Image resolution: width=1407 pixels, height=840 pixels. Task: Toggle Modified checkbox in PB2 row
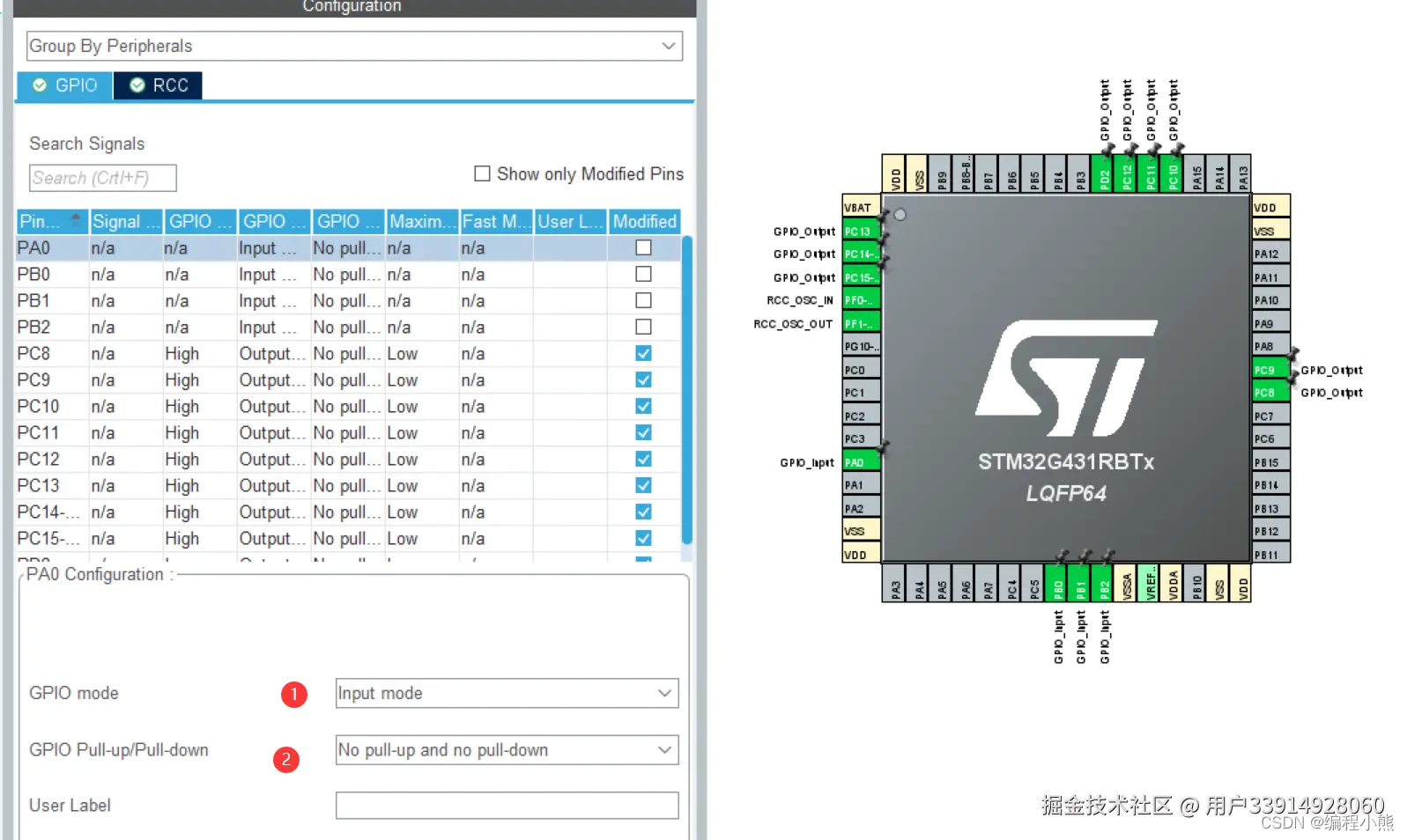tap(644, 328)
